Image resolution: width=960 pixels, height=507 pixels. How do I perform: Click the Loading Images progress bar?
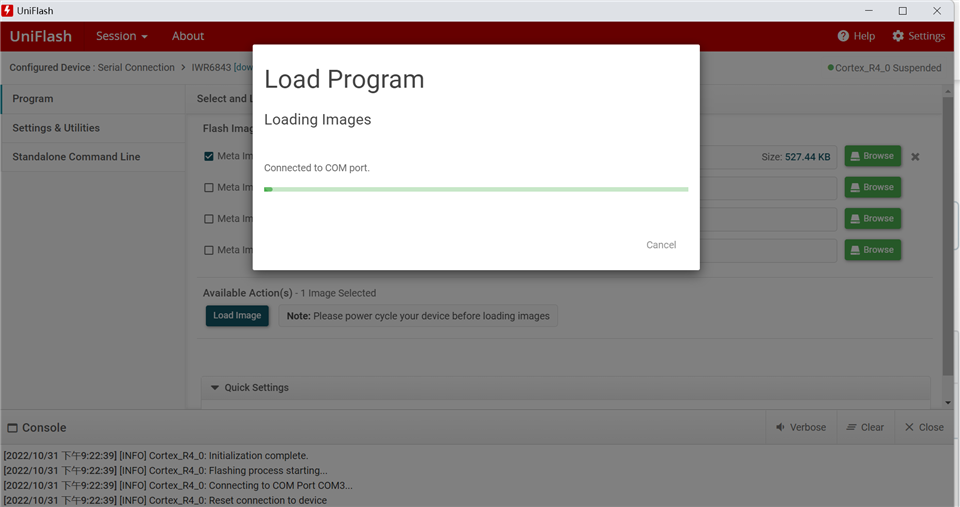[x=476, y=189]
